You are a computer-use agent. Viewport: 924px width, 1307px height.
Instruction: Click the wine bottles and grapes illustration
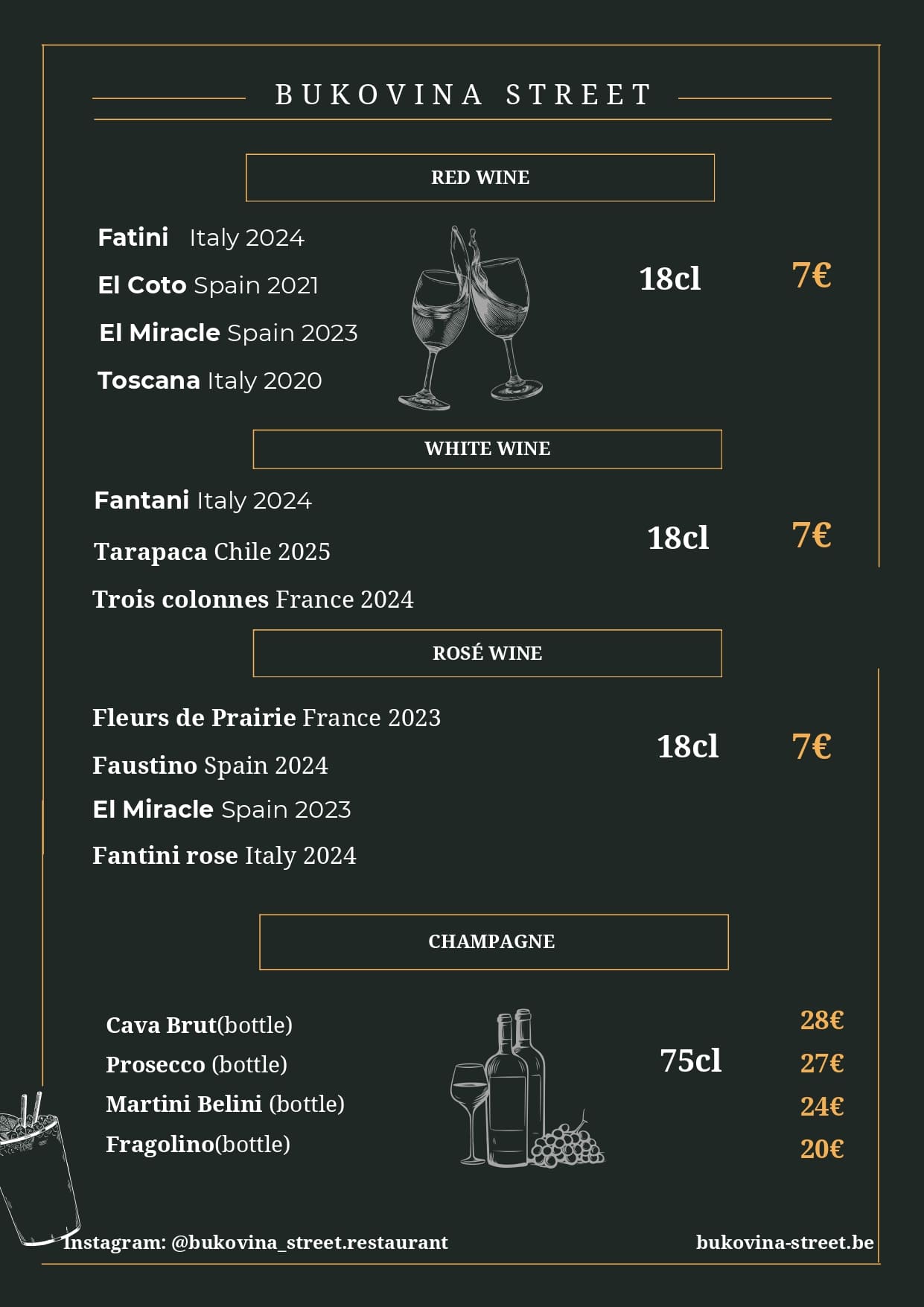(527, 1090)
